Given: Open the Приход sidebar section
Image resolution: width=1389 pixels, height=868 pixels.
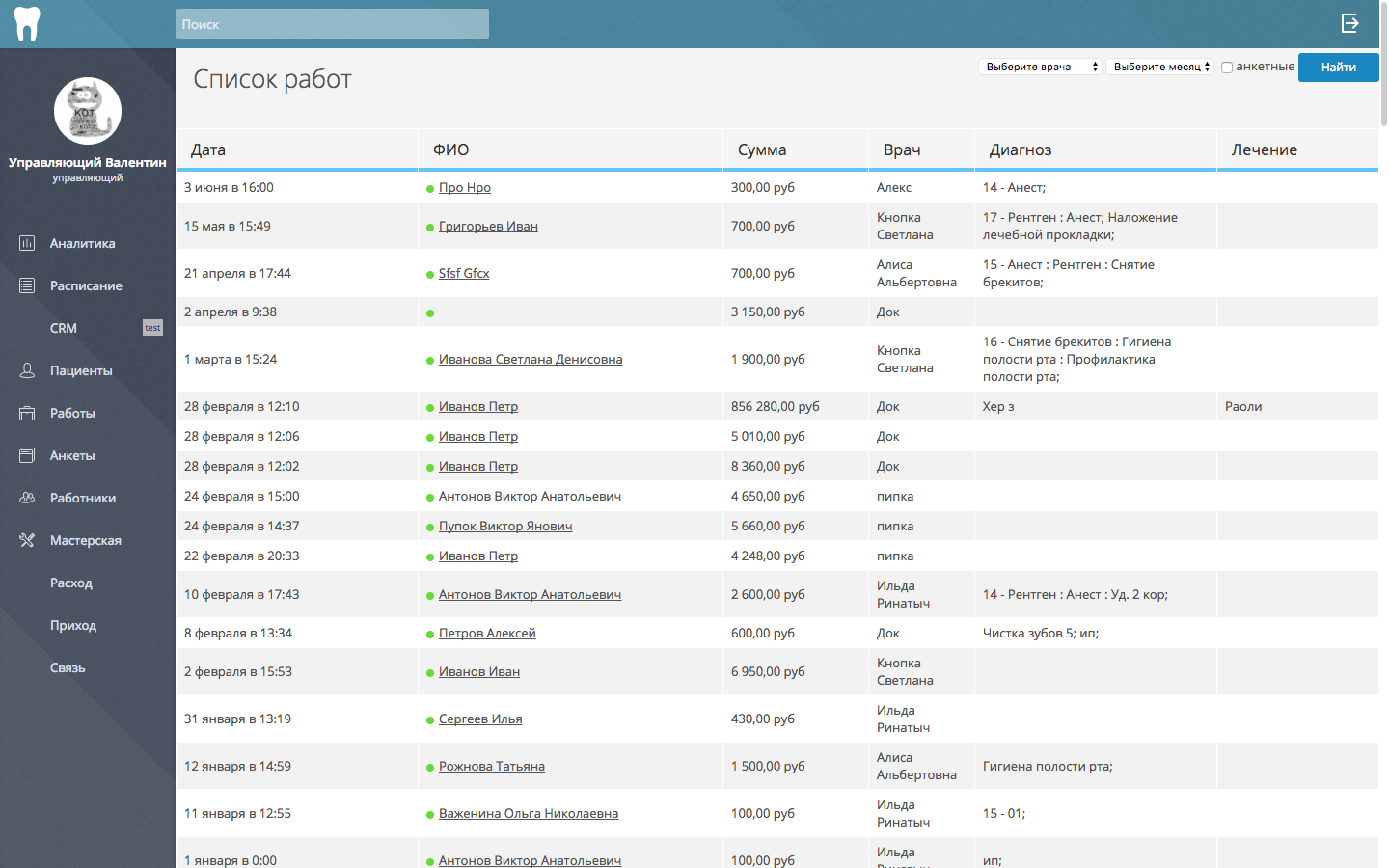Looking at the screenshot, I should tap(73, 625).
